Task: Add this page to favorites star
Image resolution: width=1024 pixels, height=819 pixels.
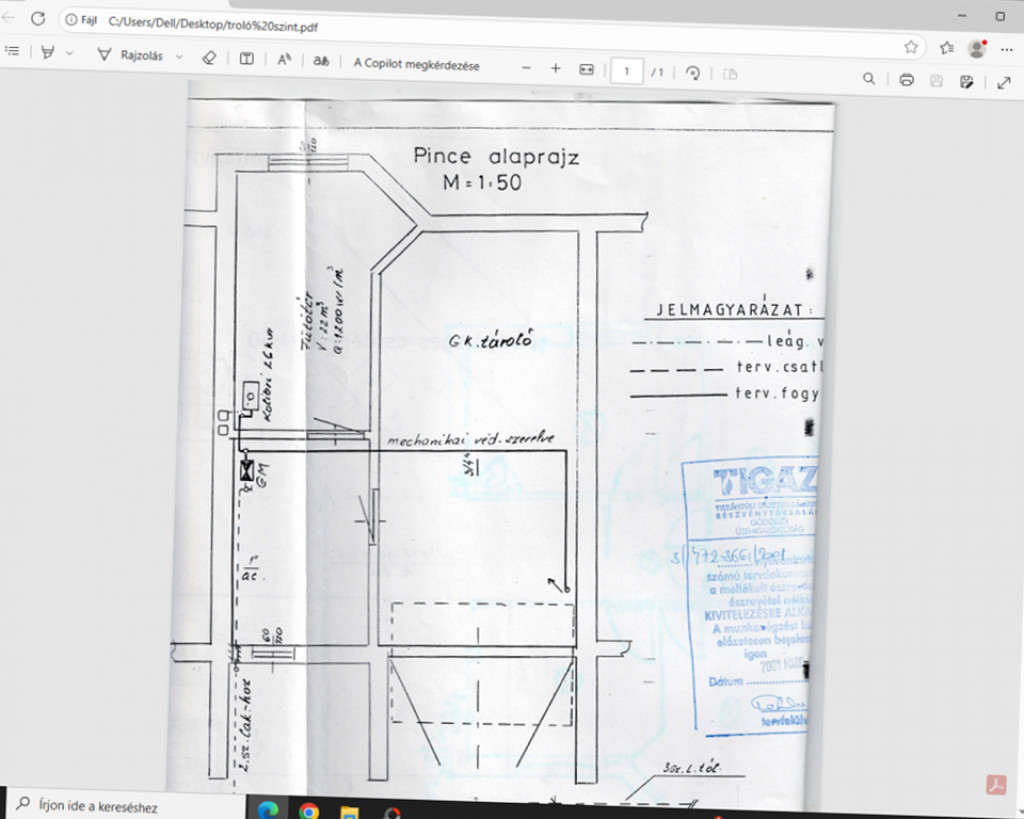Action: click(x=911, y=46)
